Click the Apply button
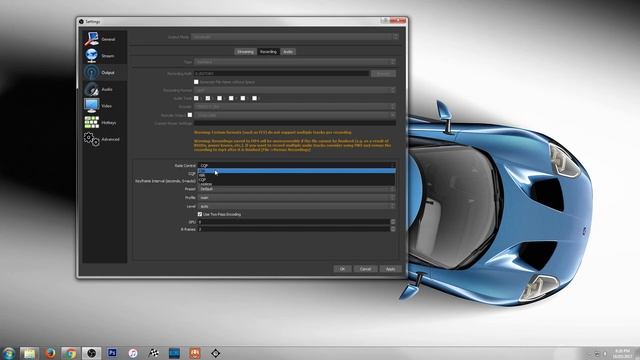This screenshot has height=360, width=640. 390,269
